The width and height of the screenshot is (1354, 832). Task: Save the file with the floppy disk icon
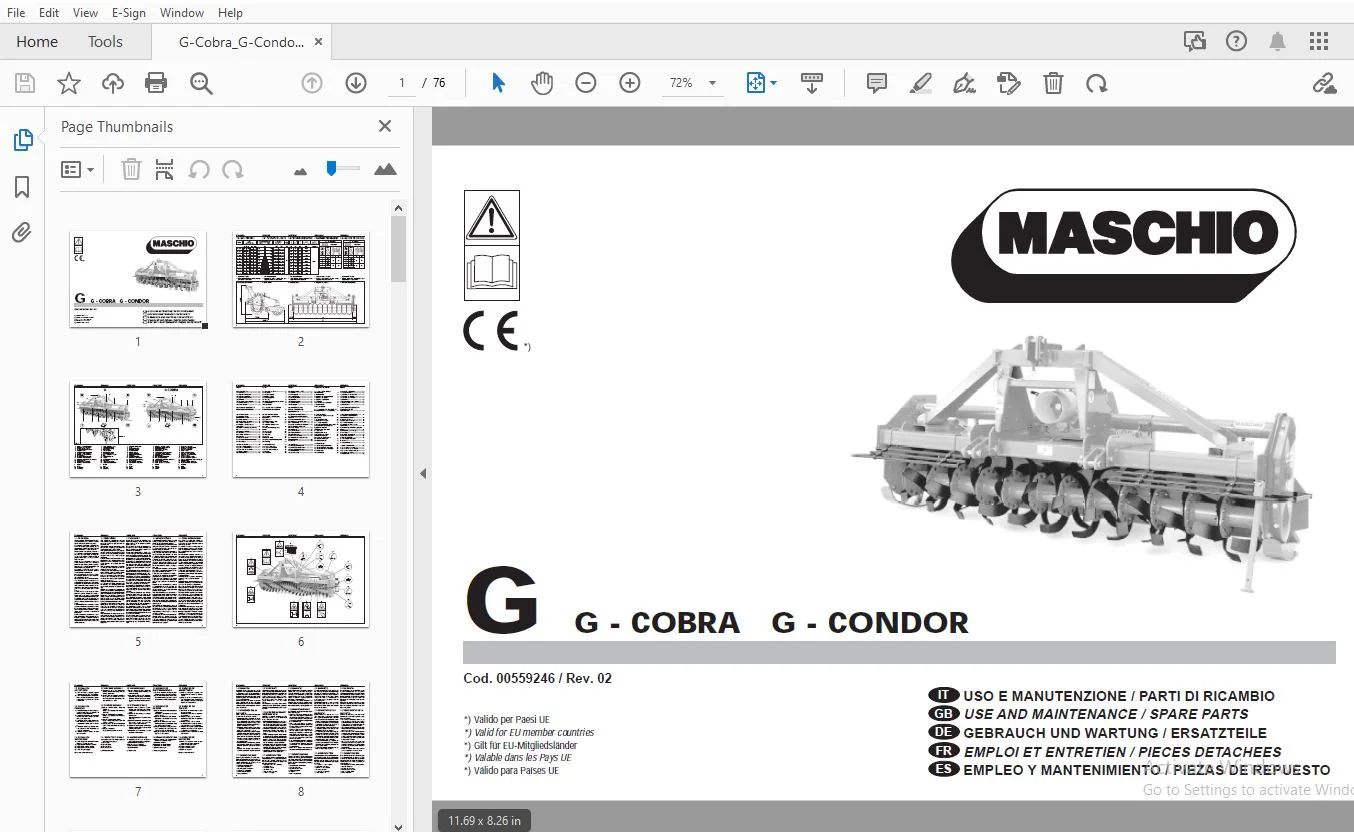(x=25, y=83)
